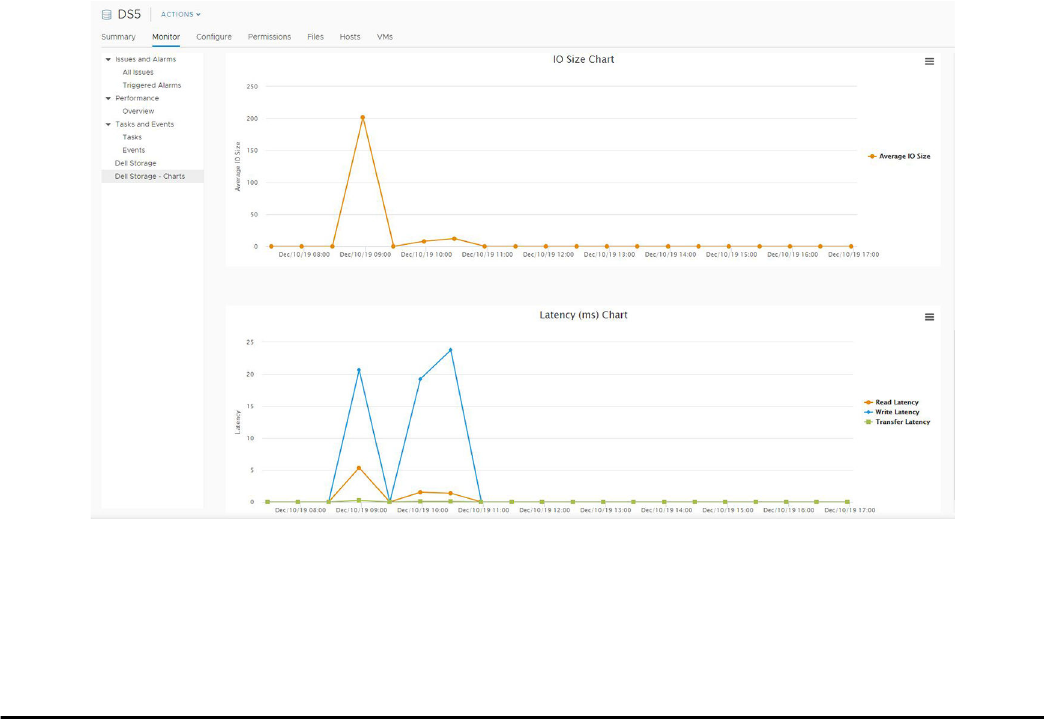Click the 200 peak point in IO Size chart
Viewport: 1044px width, 719px height.
[x=362, y=117]
